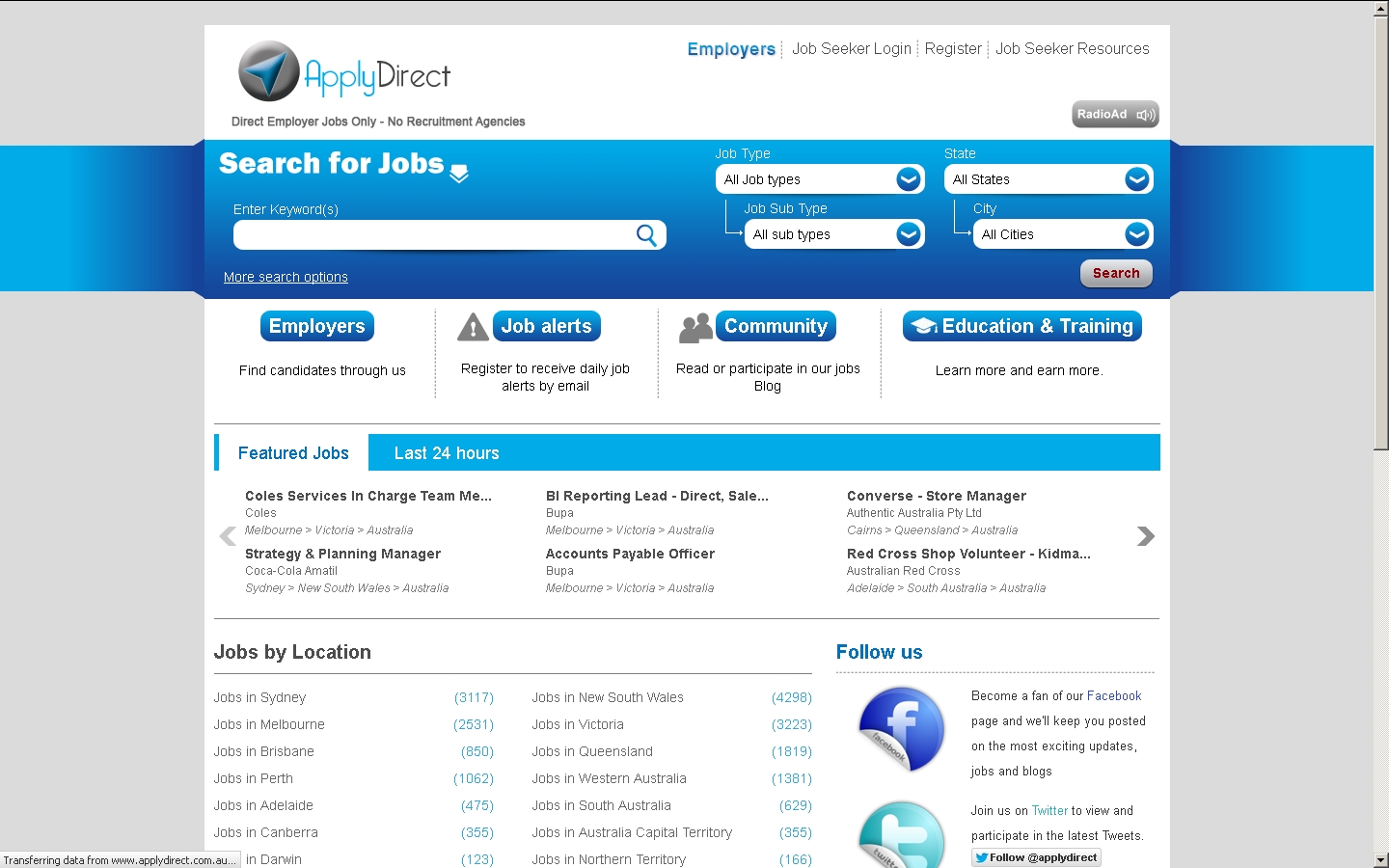Open Jobs in Victoria
Screen dimensions: 1389x868
point(578,724)
